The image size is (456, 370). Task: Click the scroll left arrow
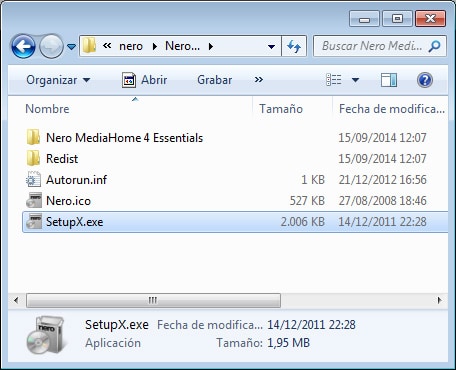pos(16,300)
